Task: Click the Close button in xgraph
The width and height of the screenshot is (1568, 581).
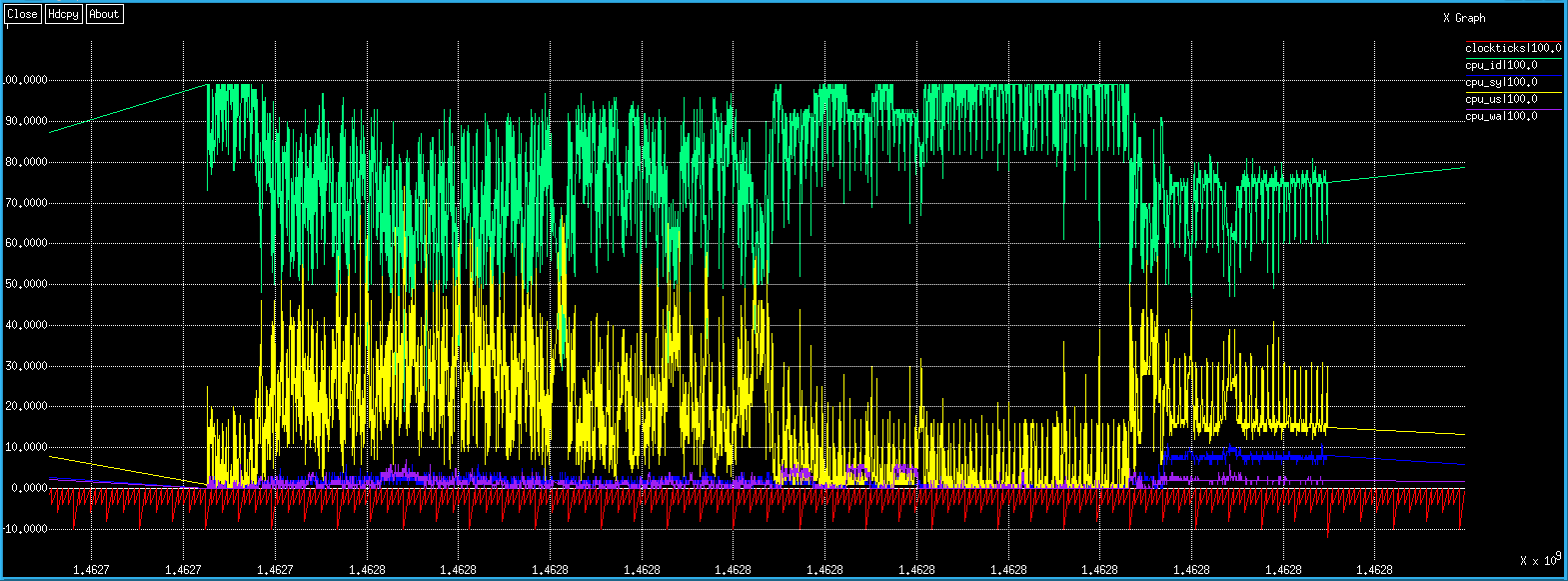Action: 22,14
